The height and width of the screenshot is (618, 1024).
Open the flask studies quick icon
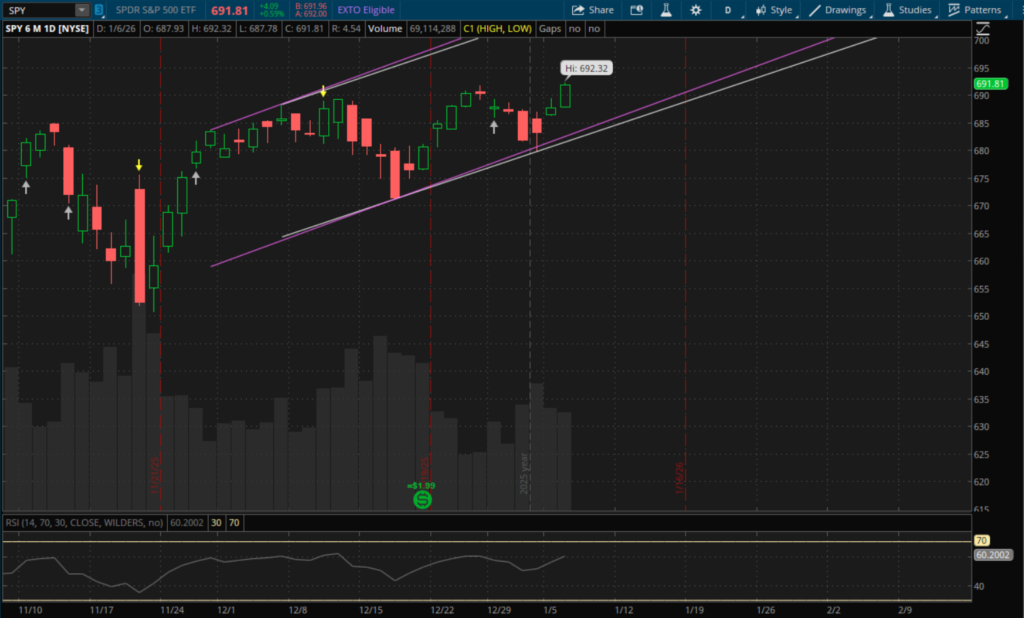(x=664, y=10)
